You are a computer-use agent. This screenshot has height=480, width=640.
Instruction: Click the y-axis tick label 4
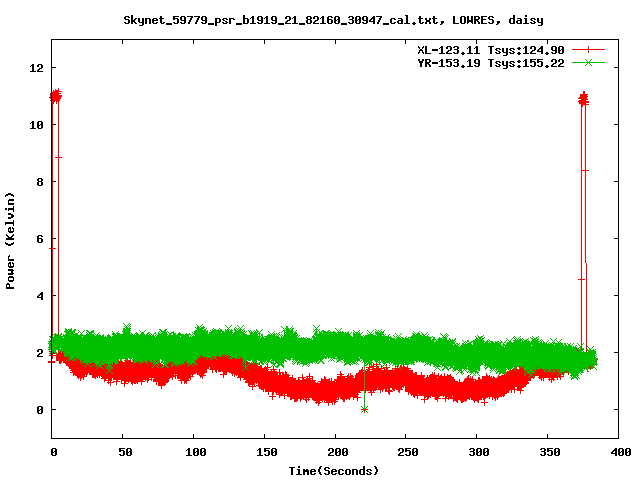point(40,296)
